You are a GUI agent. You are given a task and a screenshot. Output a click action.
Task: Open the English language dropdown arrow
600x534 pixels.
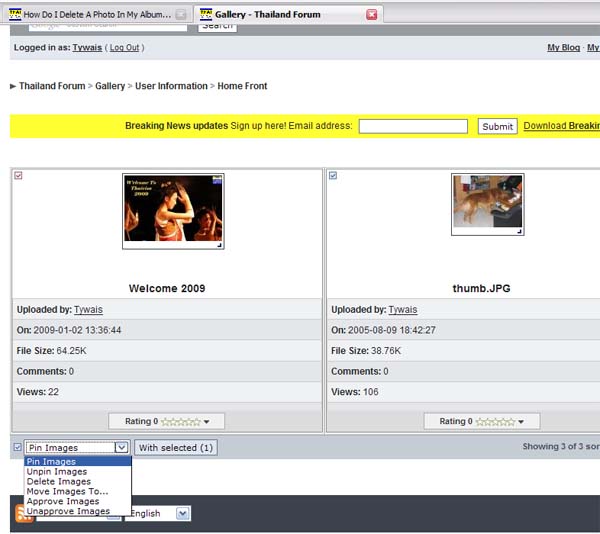tap(183, 513)
